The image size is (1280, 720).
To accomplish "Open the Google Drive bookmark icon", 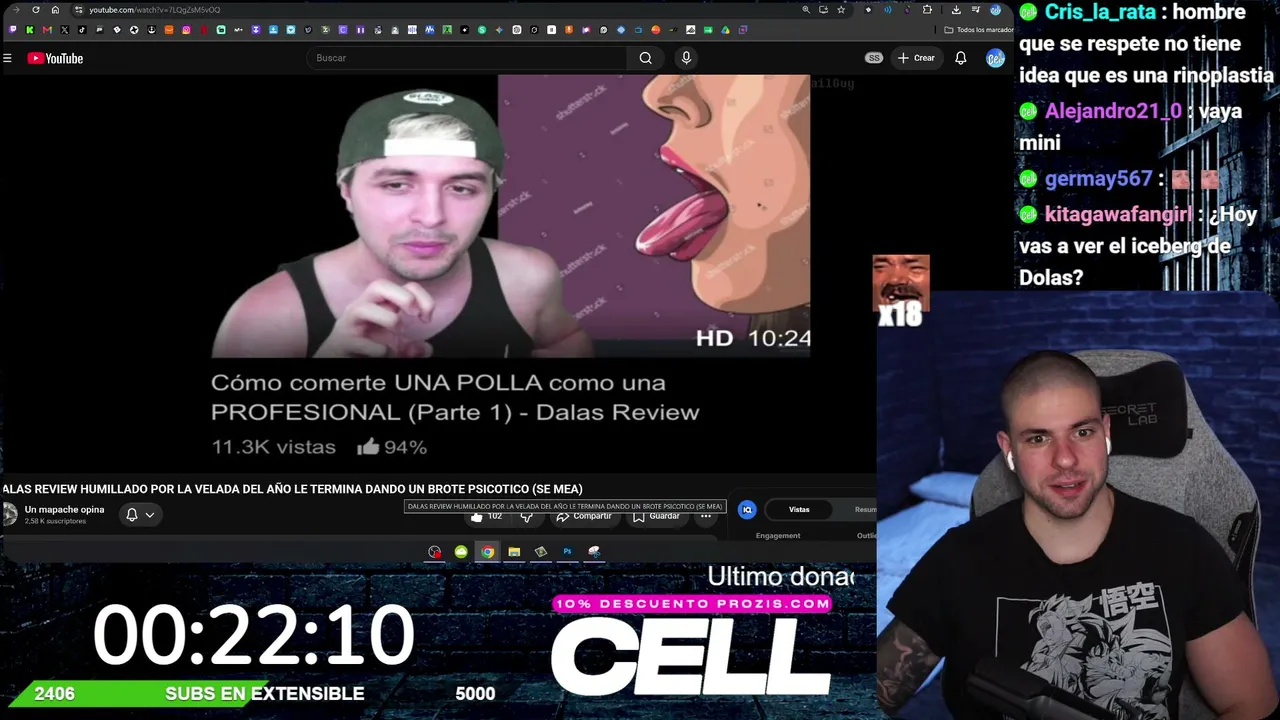I will pyautogui.click(x=725, y=30).
